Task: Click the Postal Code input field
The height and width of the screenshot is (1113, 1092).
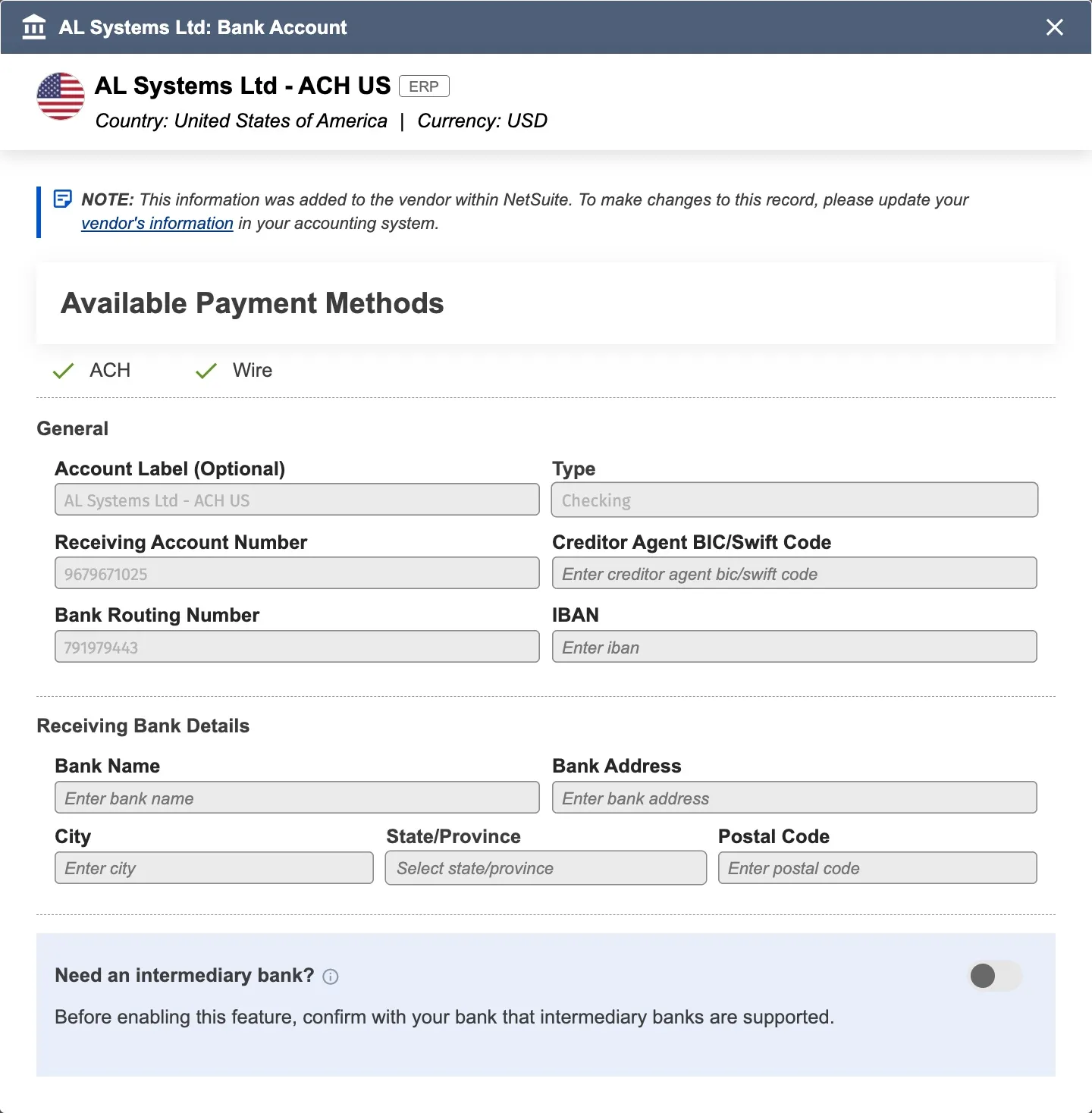Action: point(877,868)
